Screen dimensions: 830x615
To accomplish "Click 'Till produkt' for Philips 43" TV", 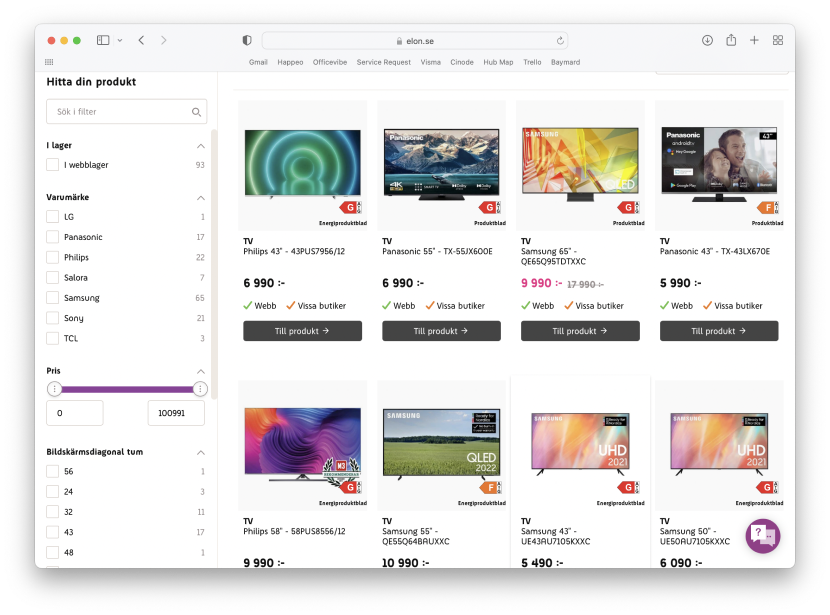I will point(302,331).
